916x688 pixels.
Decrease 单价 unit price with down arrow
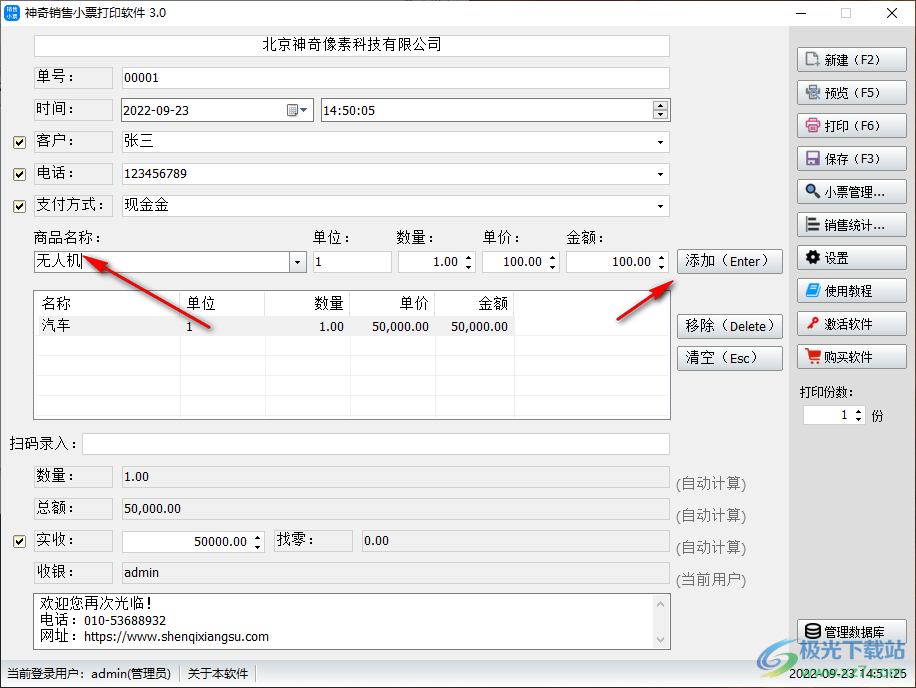click(x=553, y=267)
